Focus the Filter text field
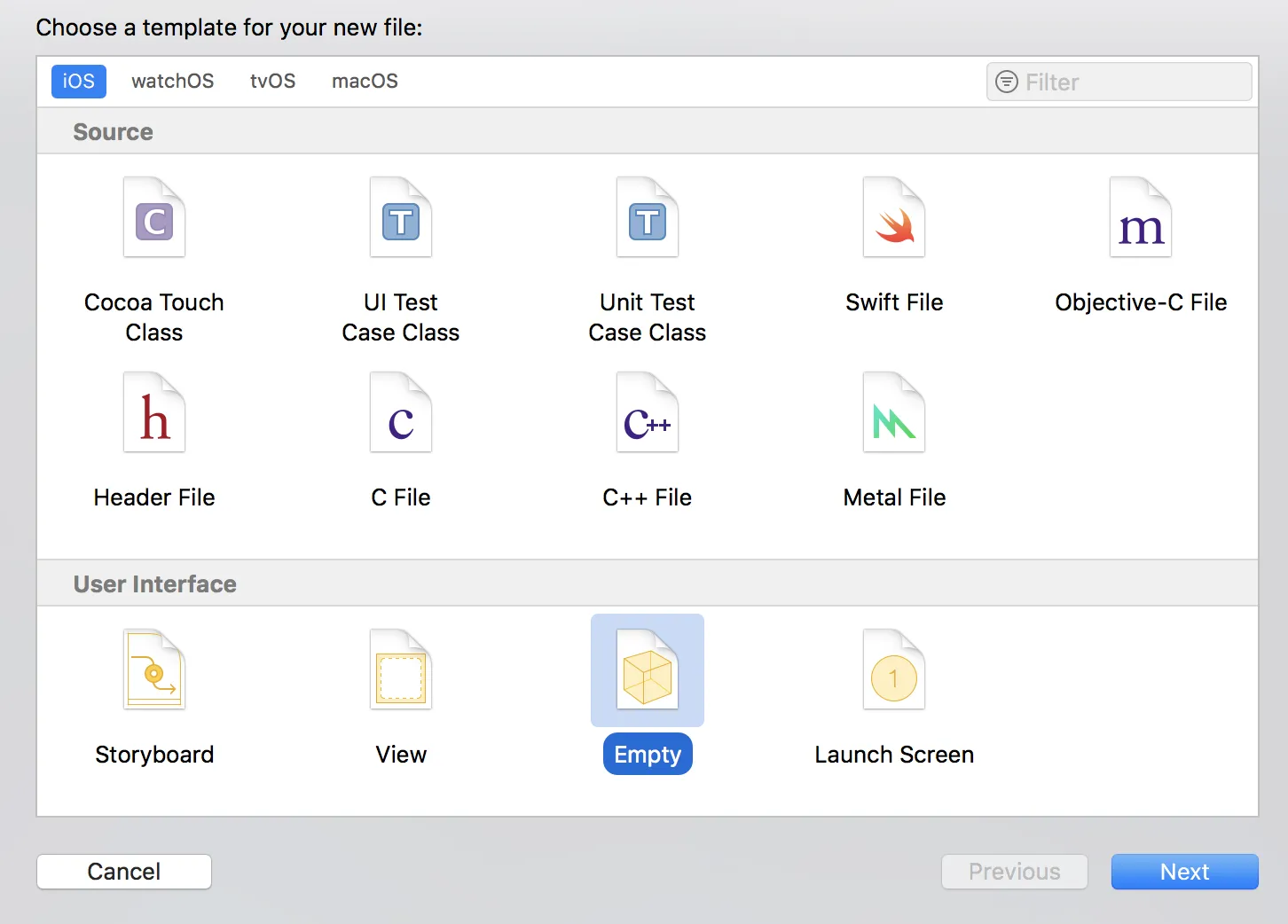This screenshot has width=1288, height=924. pyautogui.click(x=1119, y=82)
